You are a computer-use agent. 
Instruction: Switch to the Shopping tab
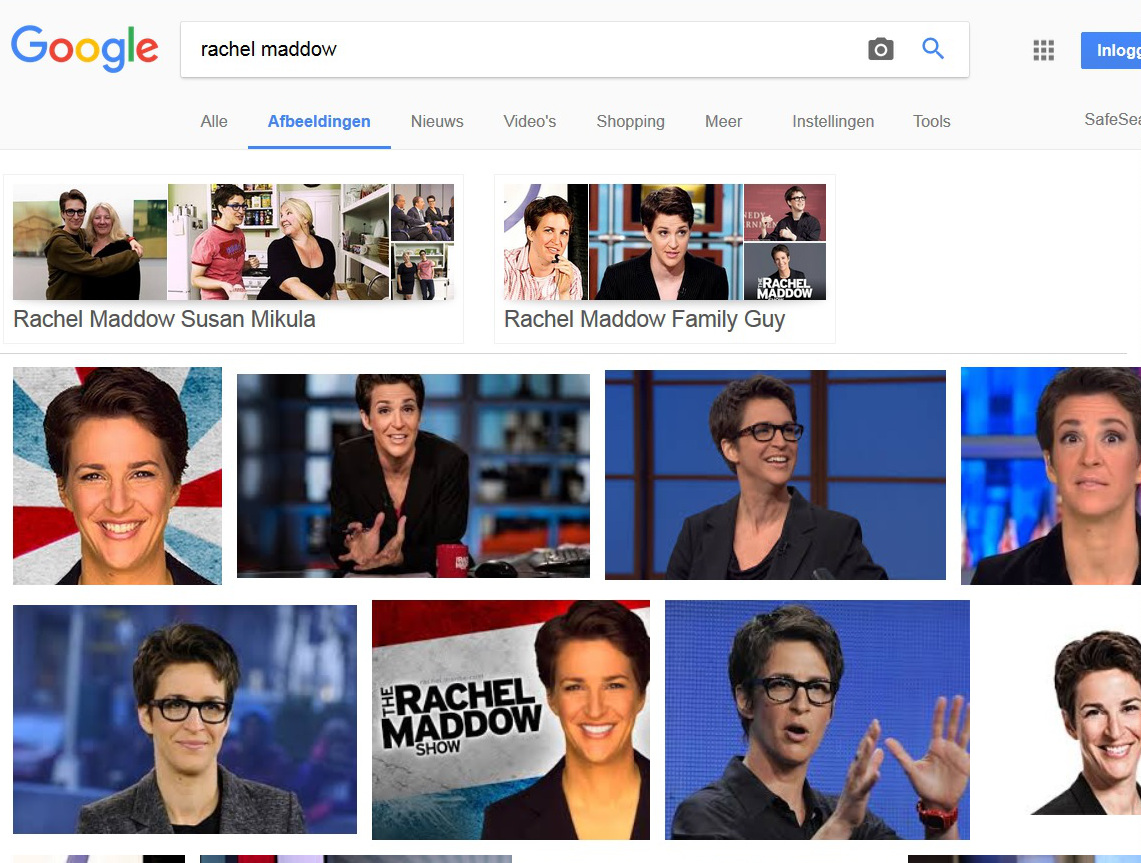point(630,122)
